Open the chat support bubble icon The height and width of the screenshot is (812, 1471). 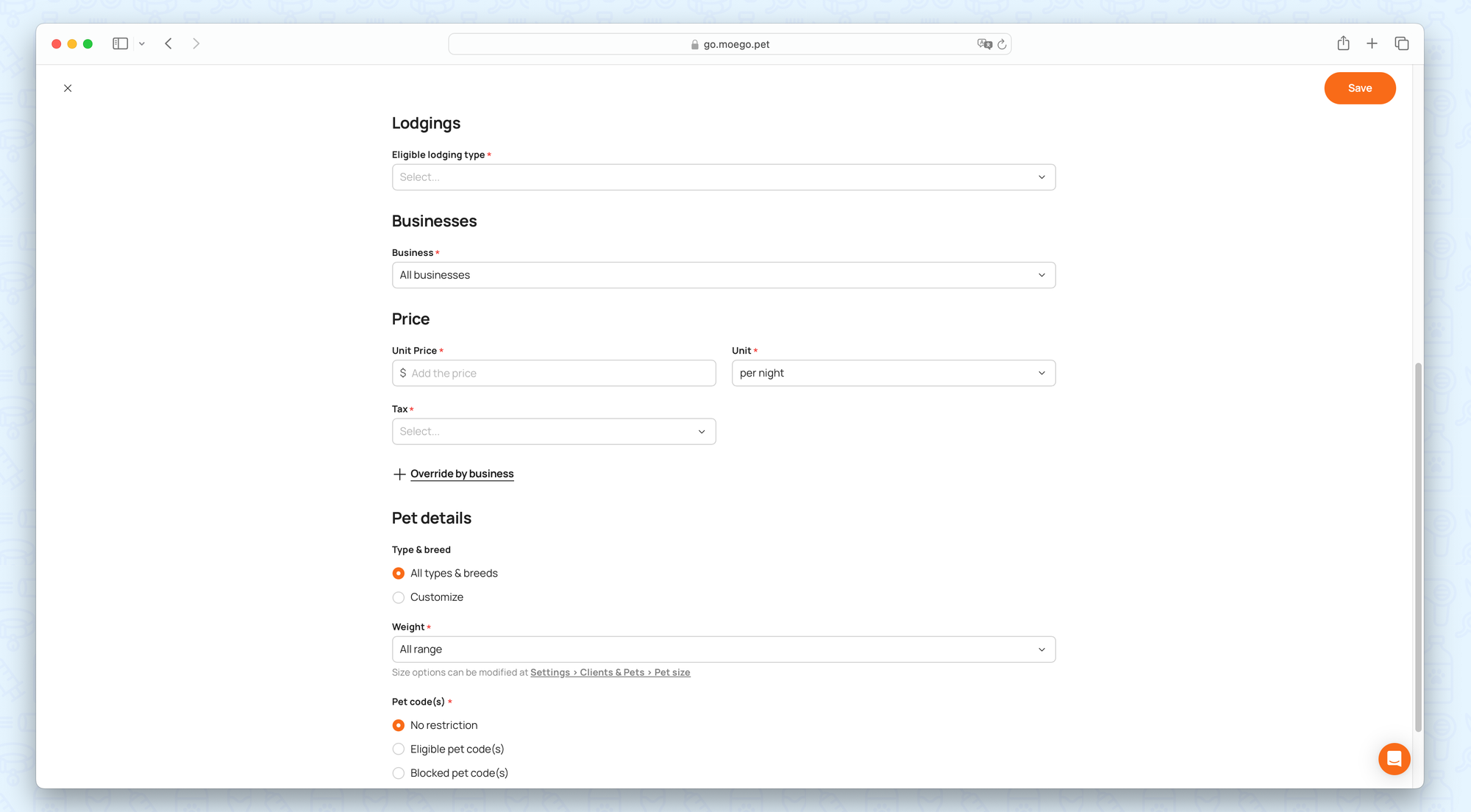point(1394,758)
